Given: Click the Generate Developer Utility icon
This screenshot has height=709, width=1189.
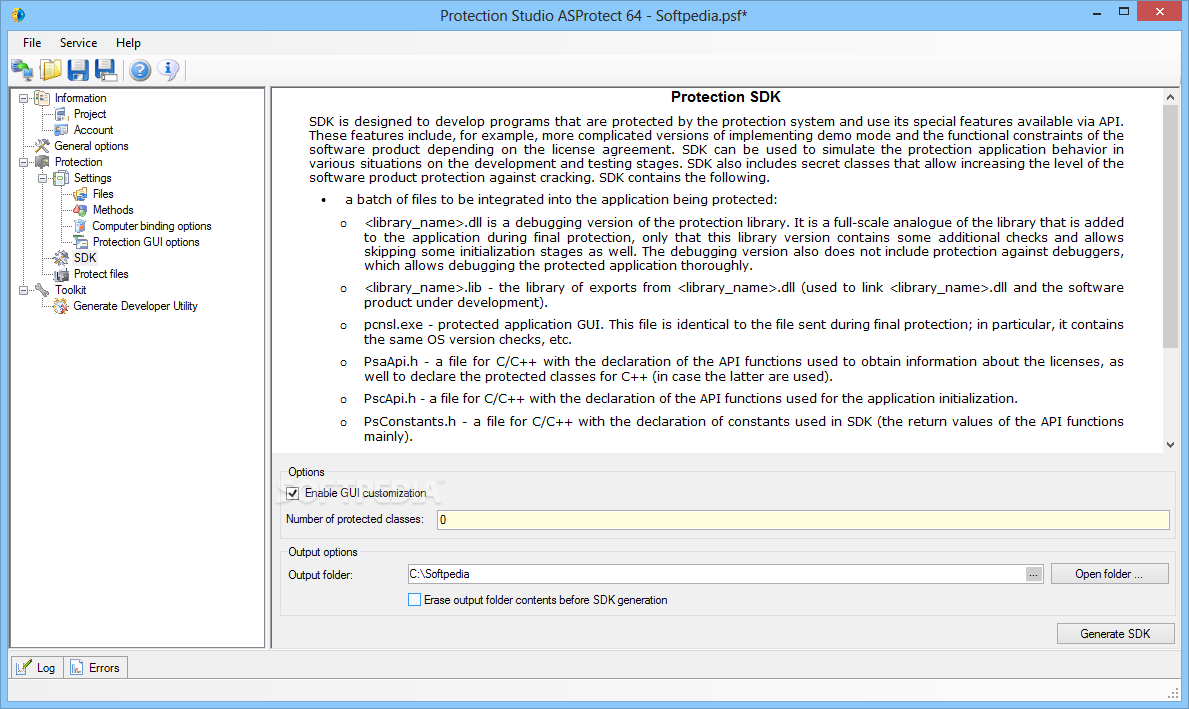Looking at the screenshot, I should click(x=61, y=306).
